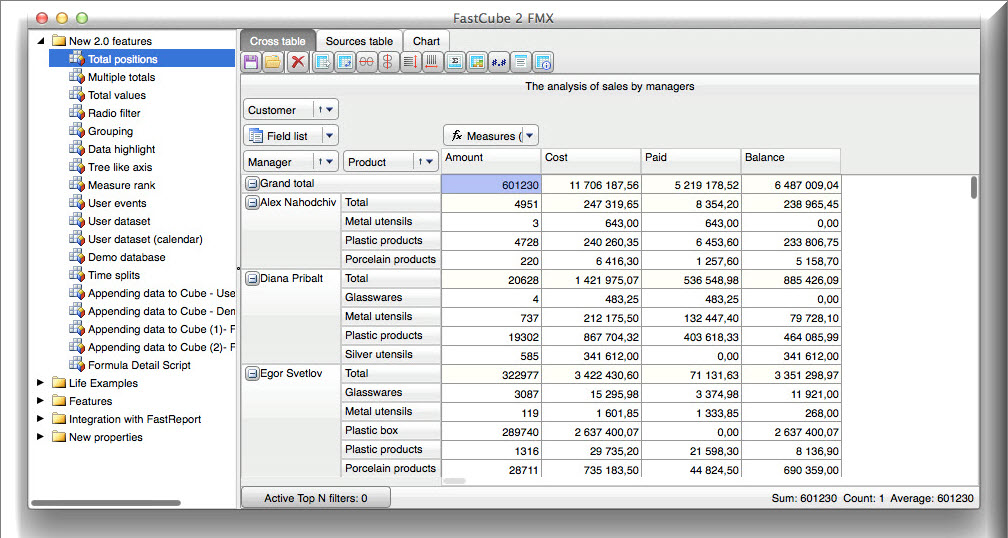This screenshot has height=538, width=1008.
Task: Click Active Top N filters button
Action: coord(316,498)
